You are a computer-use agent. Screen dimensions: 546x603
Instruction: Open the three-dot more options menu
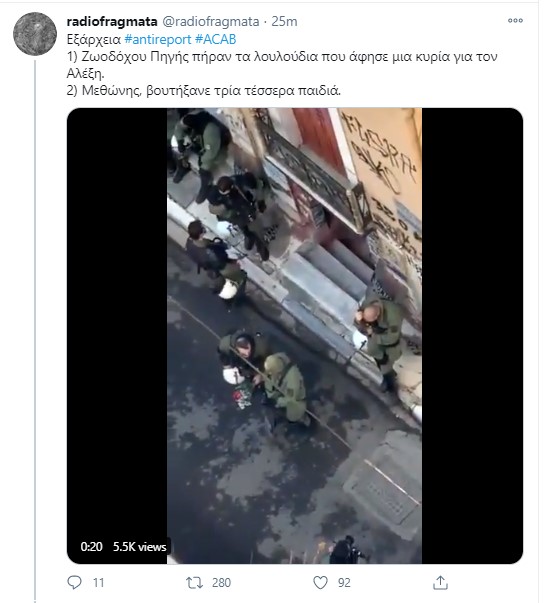tap(515, 20)
